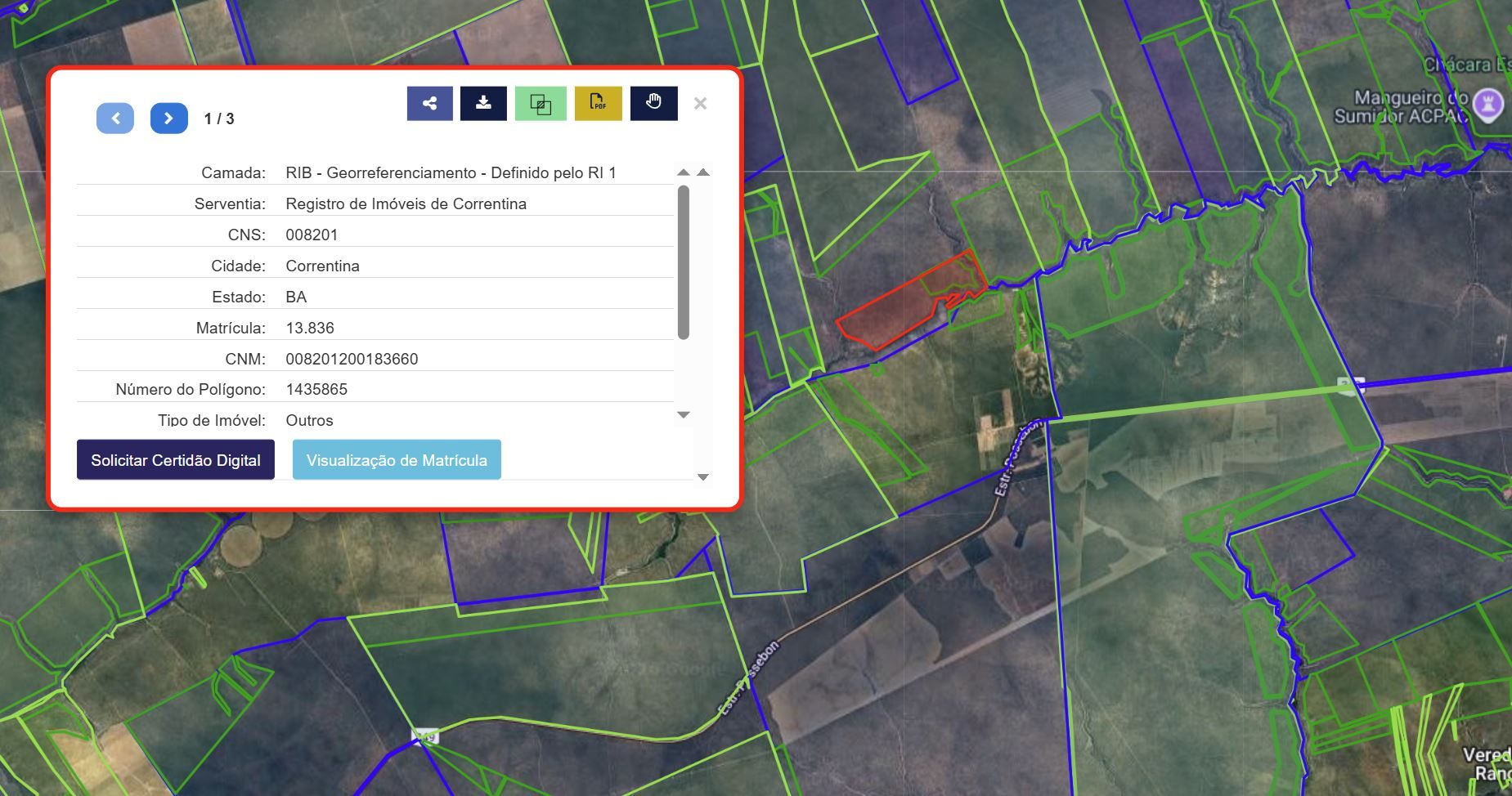The height and width of the screenshot is (796, 1512).
Task: Go to the previous result with left arrow
Action: tap(115, 119)
